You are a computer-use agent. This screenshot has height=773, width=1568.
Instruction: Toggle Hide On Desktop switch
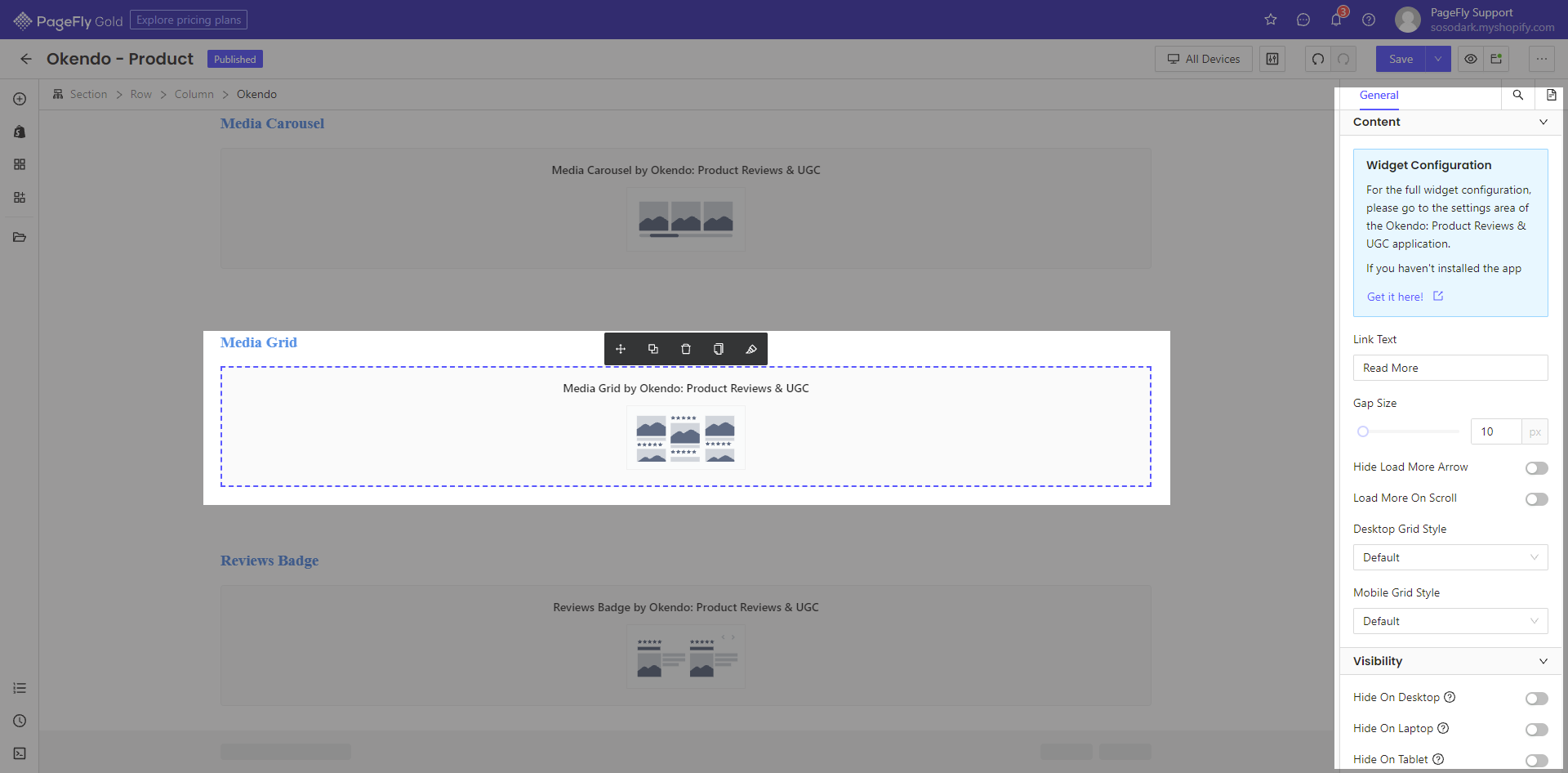coord(1537,699)
